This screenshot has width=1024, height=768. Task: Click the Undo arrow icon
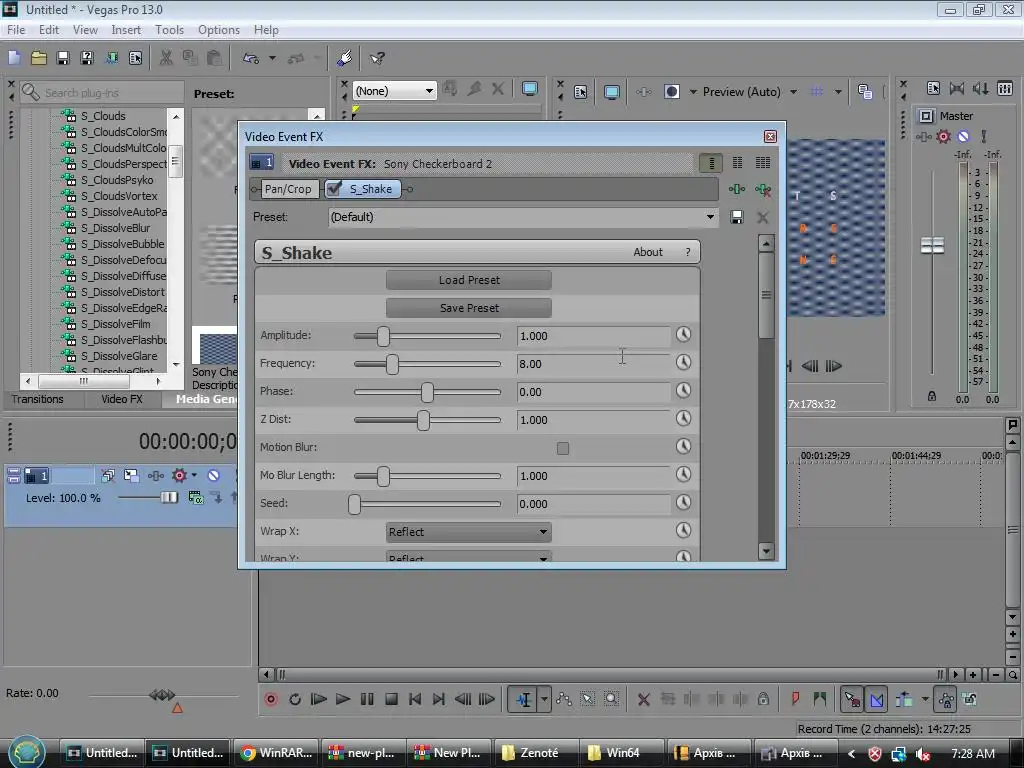point(251,58)
